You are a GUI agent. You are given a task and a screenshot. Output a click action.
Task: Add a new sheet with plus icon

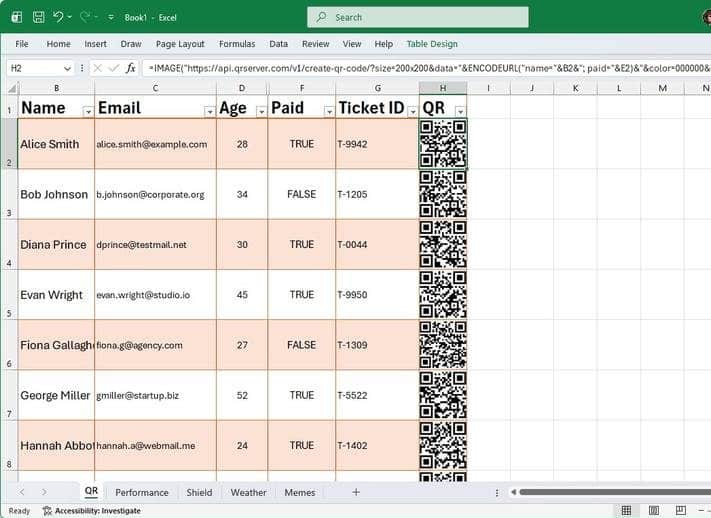coord(356,492)
